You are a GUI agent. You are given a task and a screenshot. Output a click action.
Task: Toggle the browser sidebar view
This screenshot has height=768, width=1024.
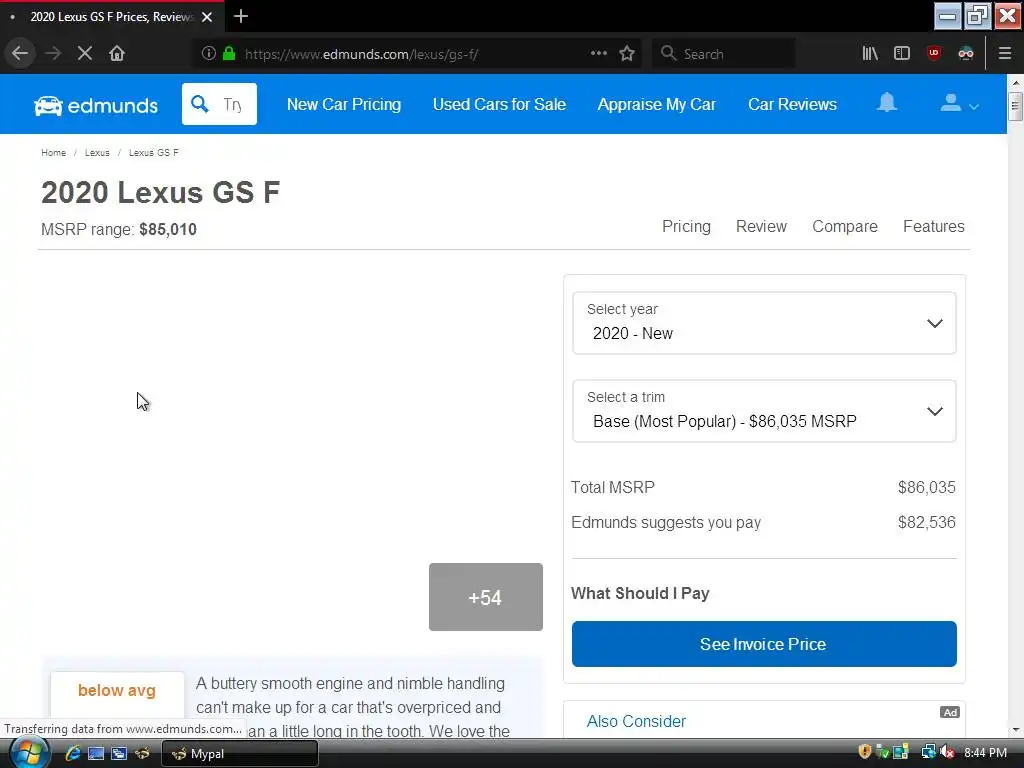click(x=902, y=54)
